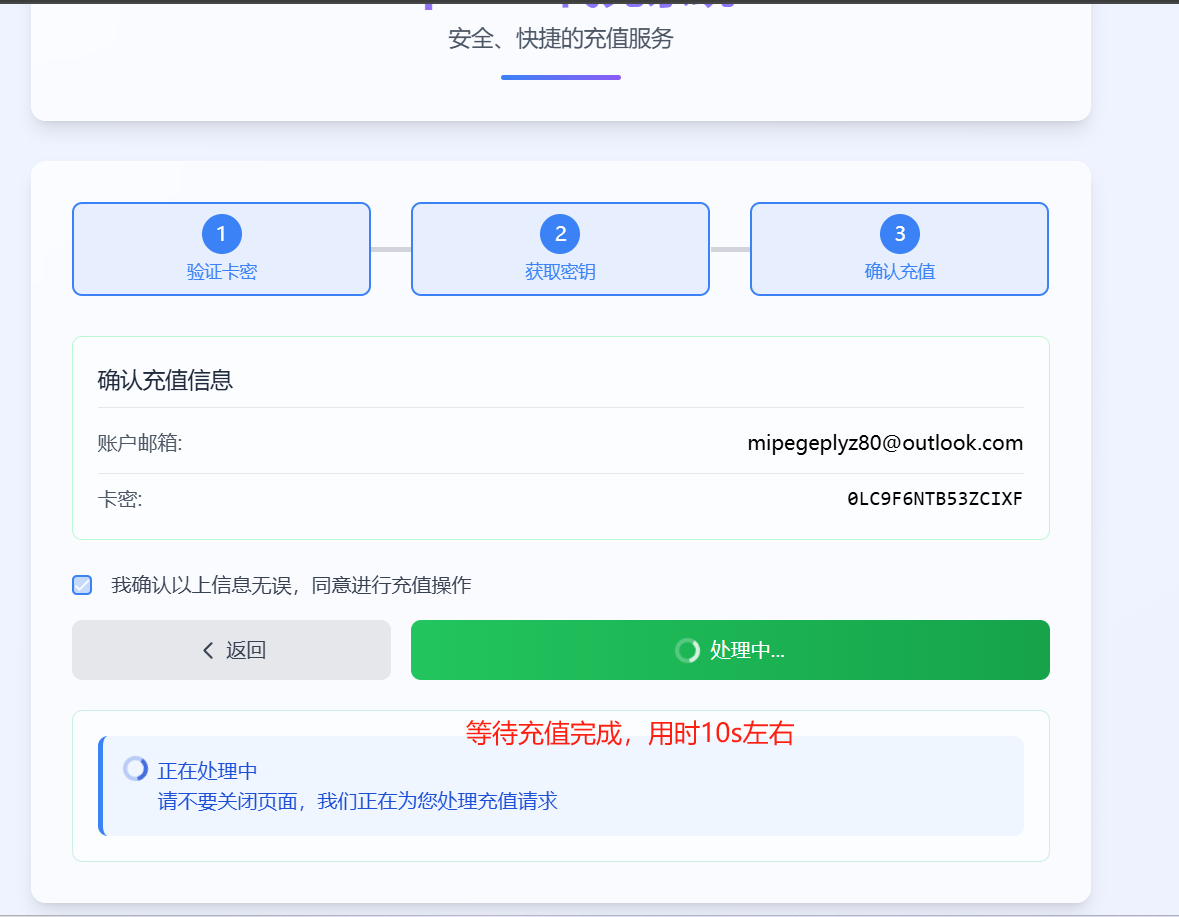Click the 卡密: label
The width and height of the screenshot is (1179, 917).
pos(120,499)
